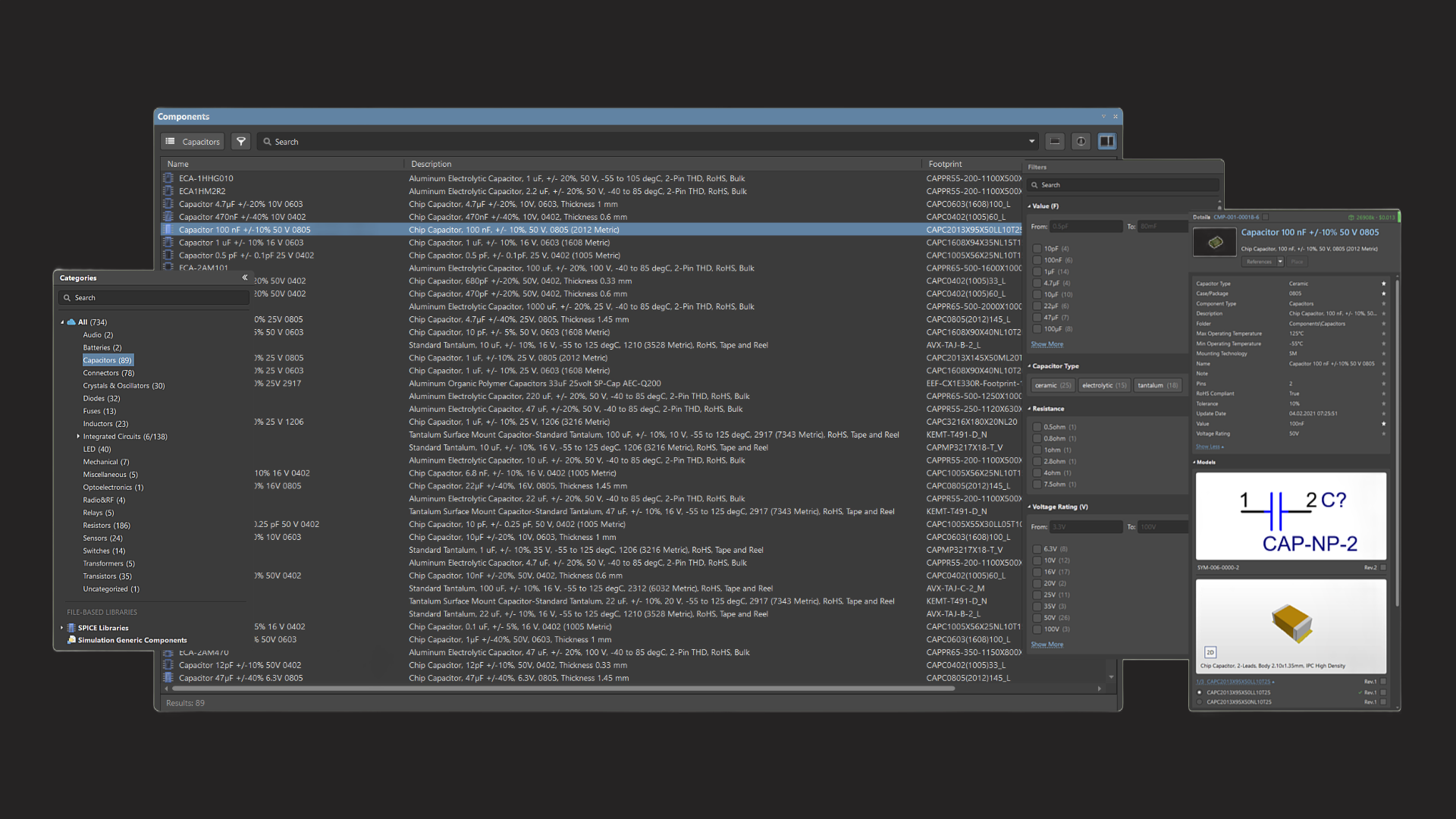Switch footprint preview to 2D view
This screenshot has height=819, width=1456.
click(x=1210, y=652)
